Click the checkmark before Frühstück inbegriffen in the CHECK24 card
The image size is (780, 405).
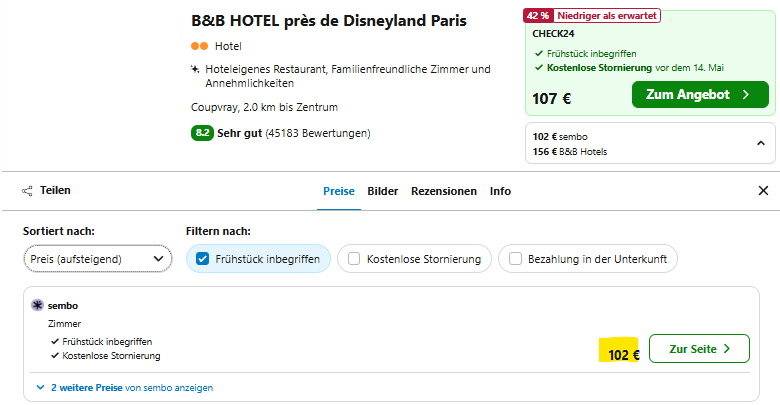point(538,53)
